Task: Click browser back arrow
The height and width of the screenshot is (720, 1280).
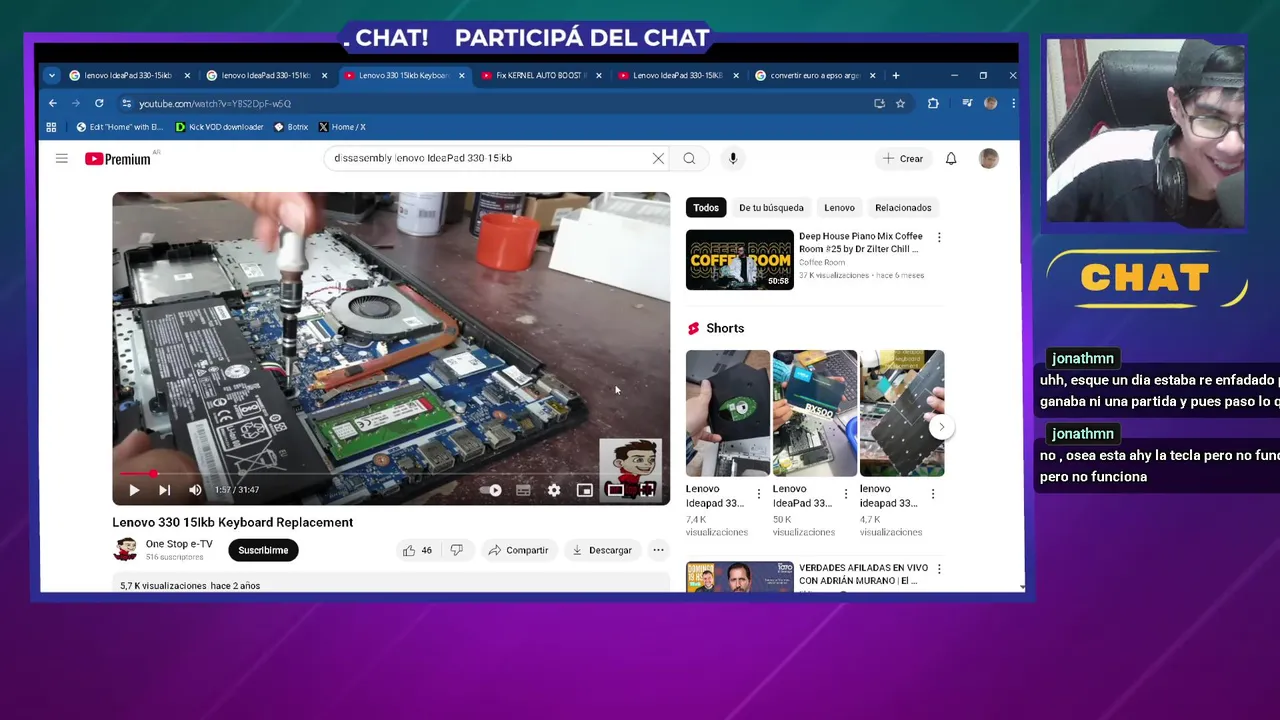Action: click(x=53, y=103)
